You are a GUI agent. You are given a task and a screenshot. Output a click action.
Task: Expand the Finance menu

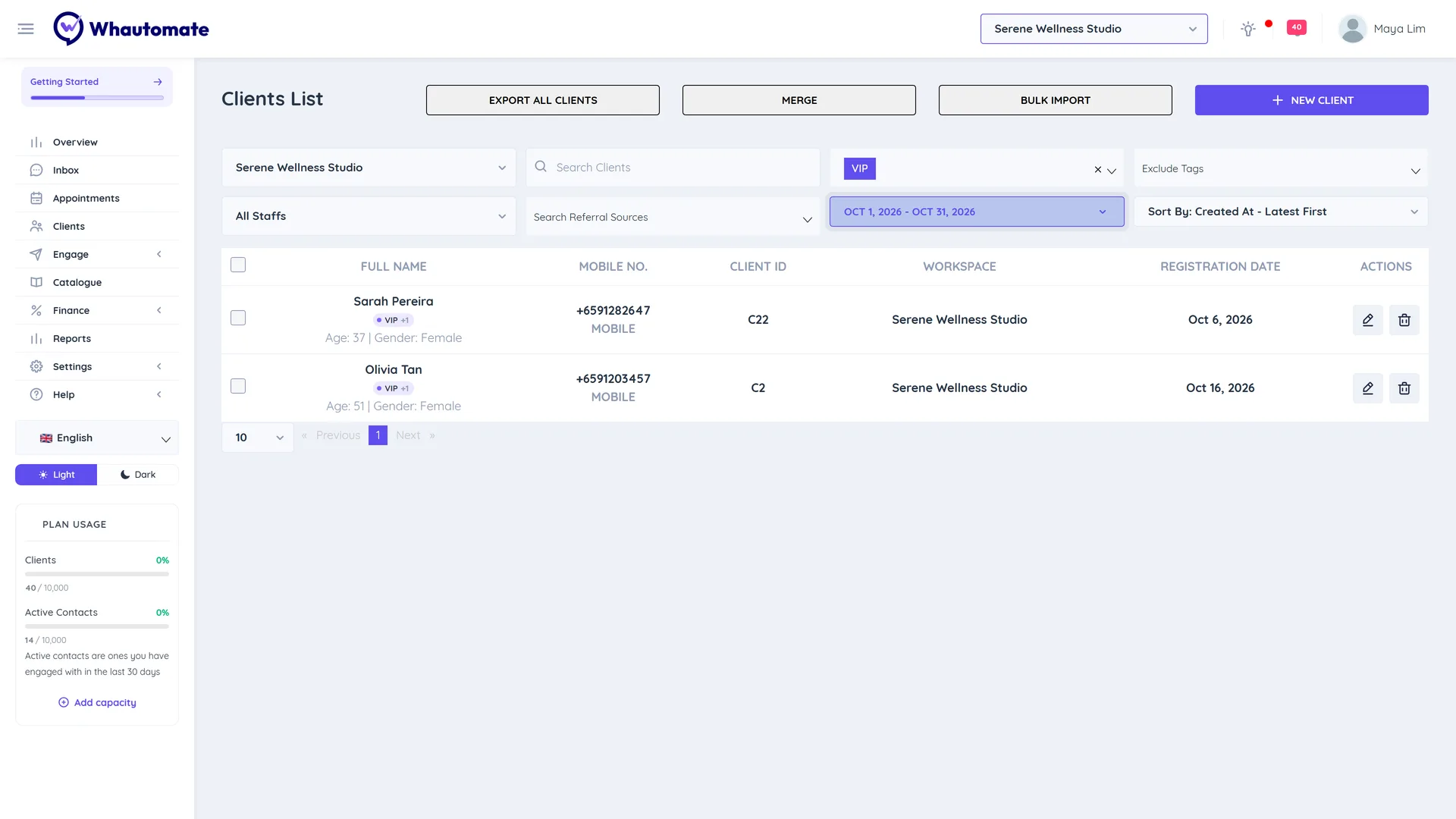click(x=97, y=311)
